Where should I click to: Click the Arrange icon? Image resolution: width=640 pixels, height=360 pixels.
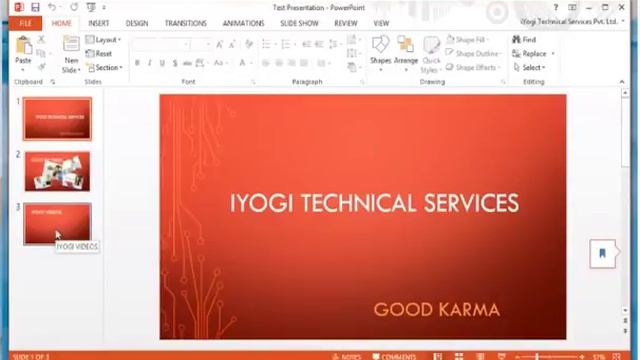coord(405,45)
